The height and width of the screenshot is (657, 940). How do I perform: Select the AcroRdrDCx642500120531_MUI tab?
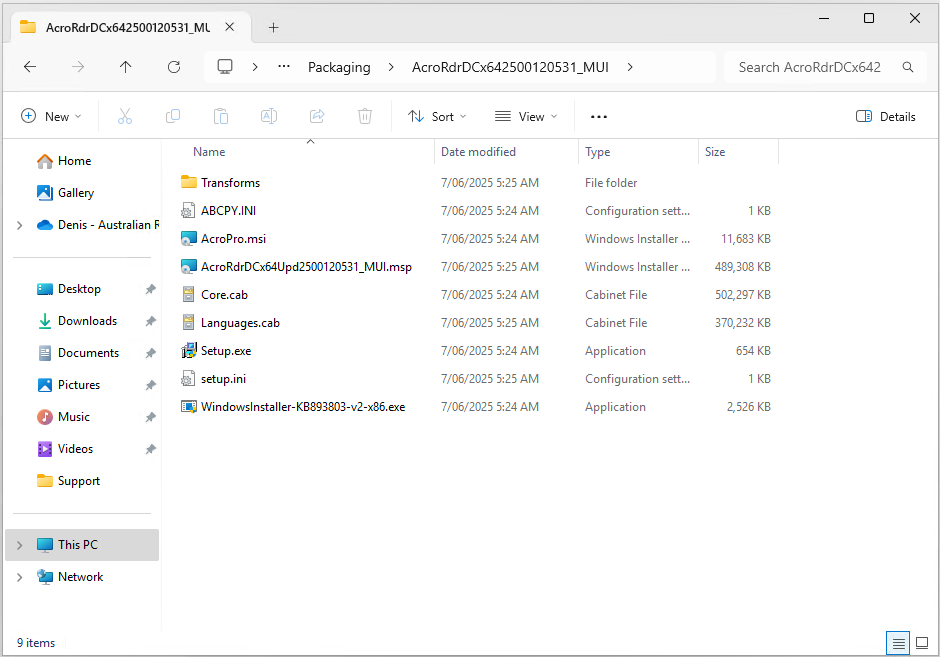pos(115,27)
